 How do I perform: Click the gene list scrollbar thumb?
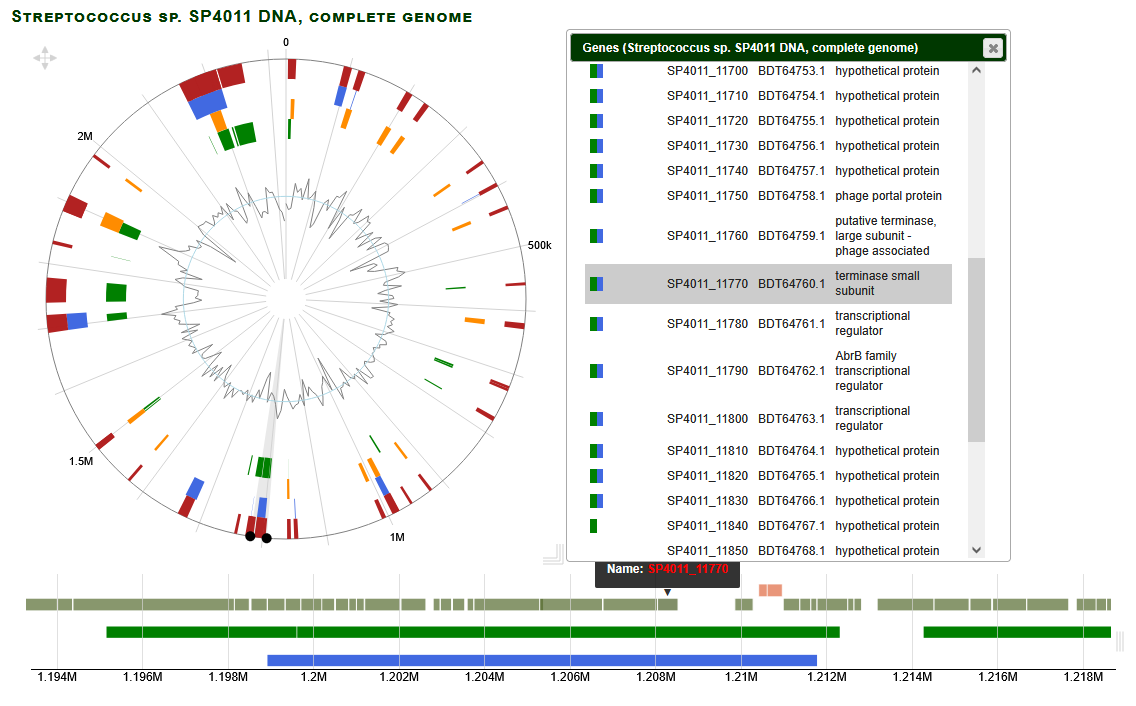976,349
